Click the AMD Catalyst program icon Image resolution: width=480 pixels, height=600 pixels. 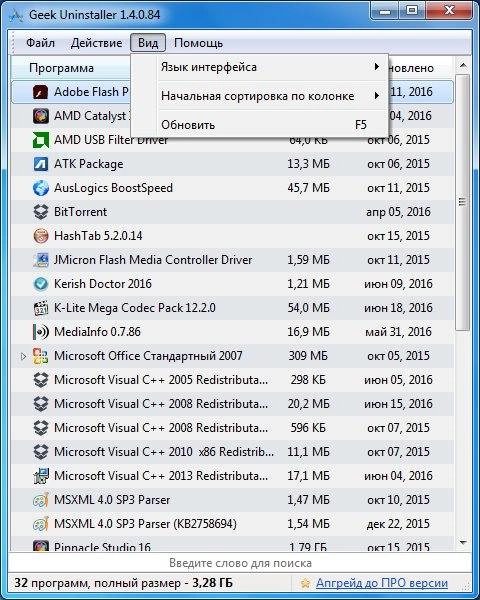point(40,116)
